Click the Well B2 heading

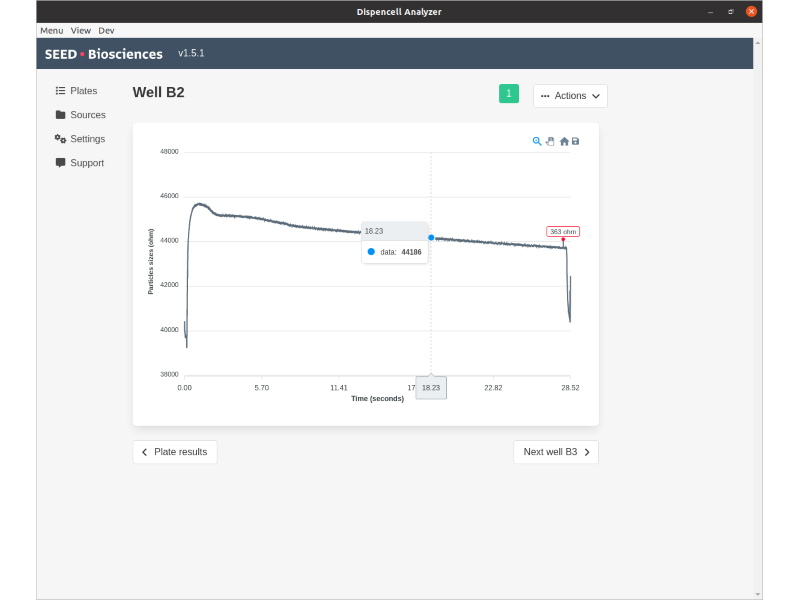click(x=159, y=92)
